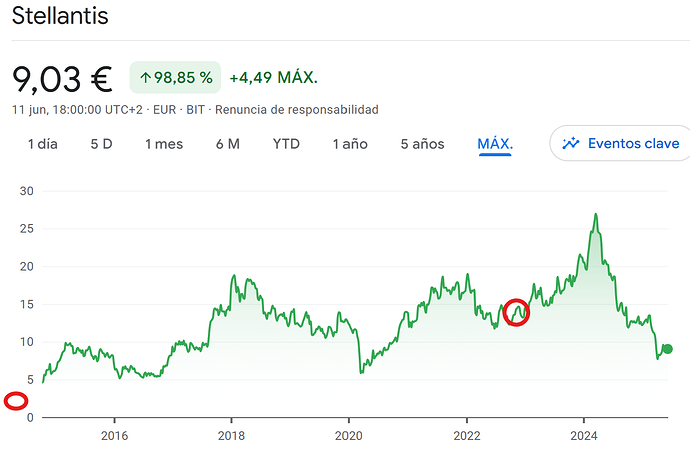Click the red oval near the y-axis
This screenshot has height=449, width=690.
16,401
